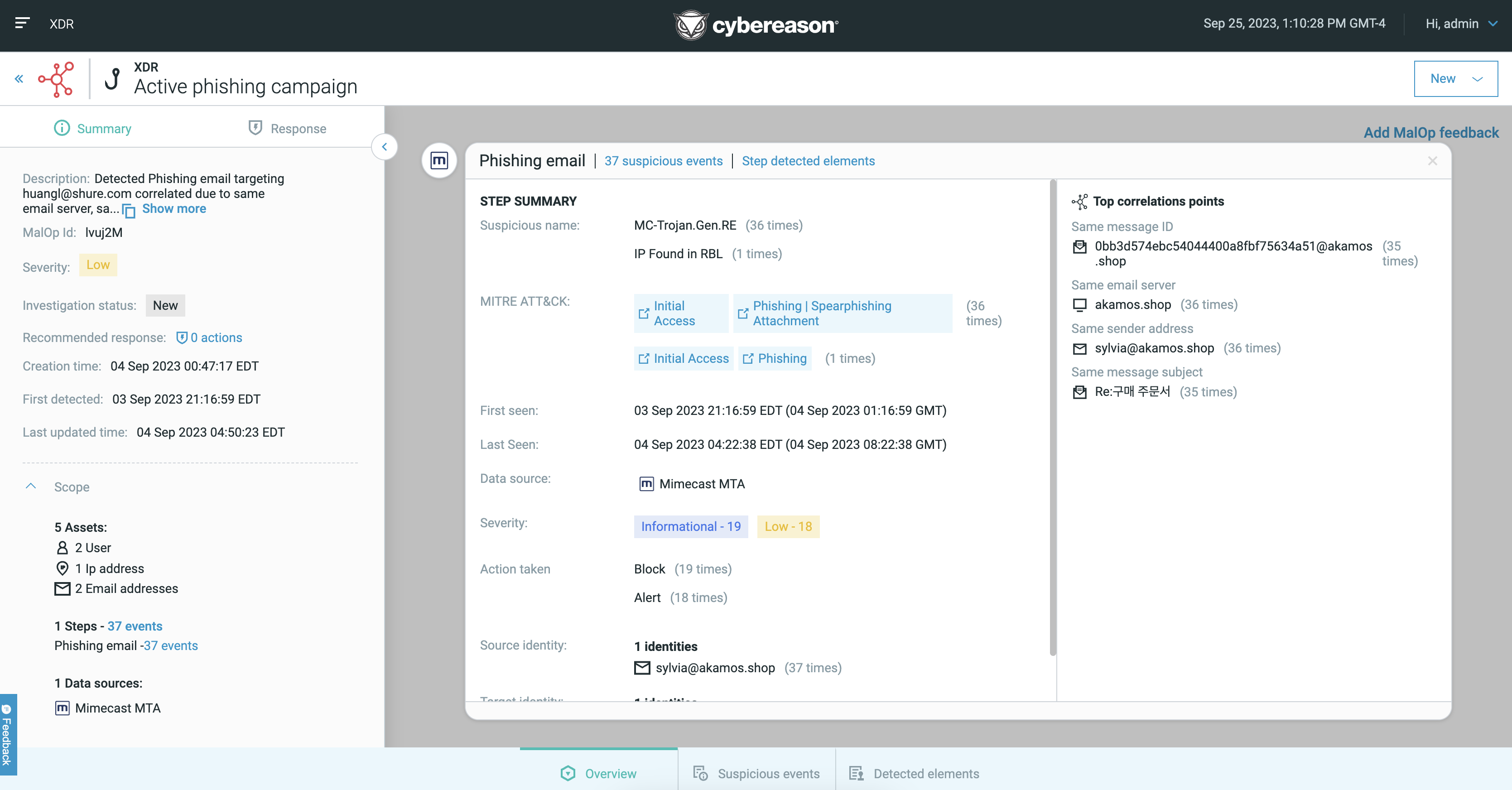The height and width of the screenshot is (790, 1512).
Task: Click the network graph icon left sidebar
Action: [57, 79]
